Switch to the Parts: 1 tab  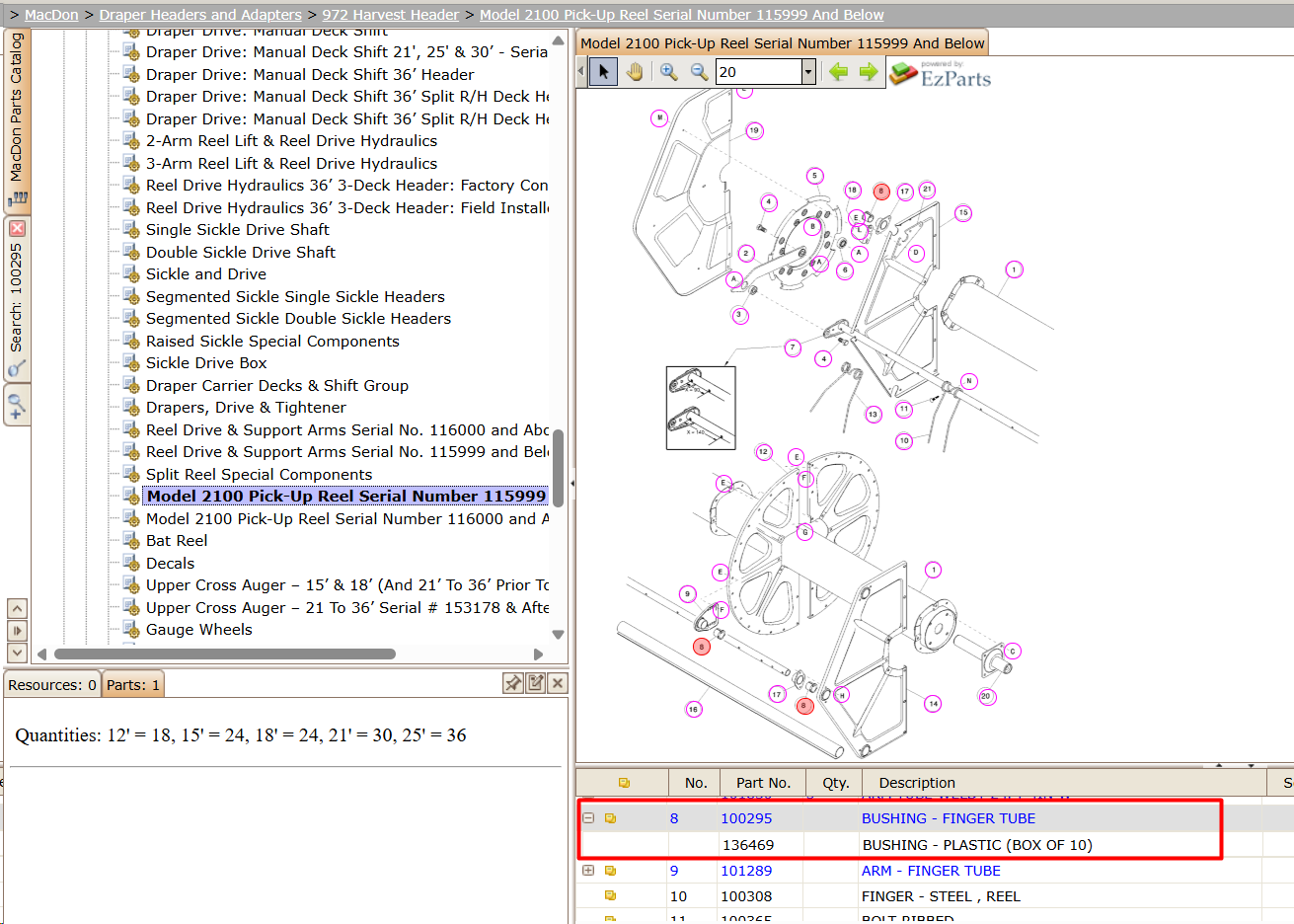pos(133,685)
